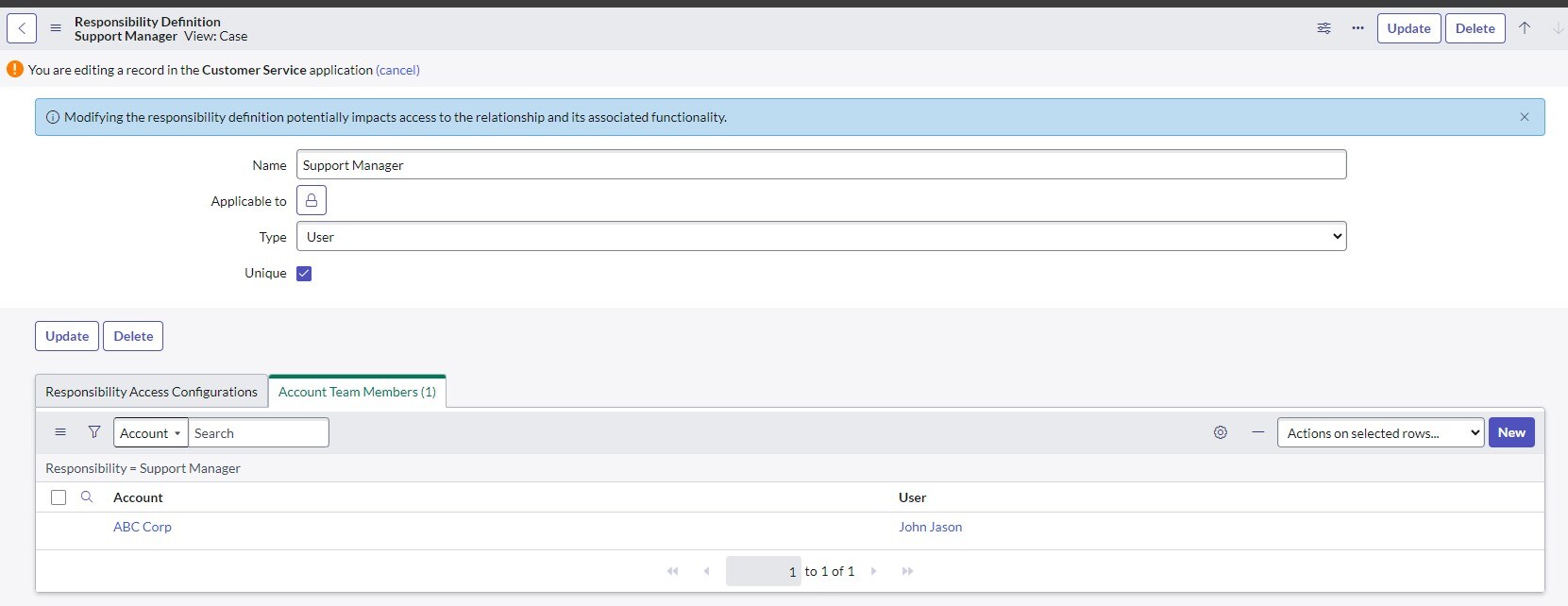Select the Account Team Members tab
The width and height of the screenshot is (1568, 606).
pos(357,392)
